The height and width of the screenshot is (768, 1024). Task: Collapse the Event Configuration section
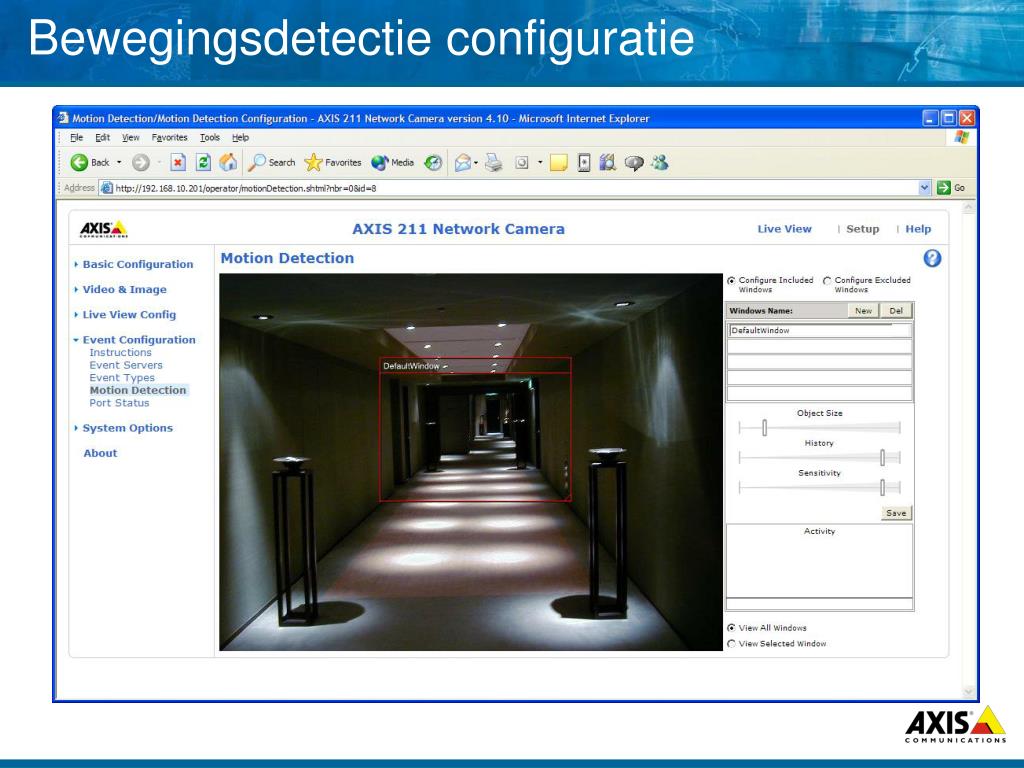point(139,340)
